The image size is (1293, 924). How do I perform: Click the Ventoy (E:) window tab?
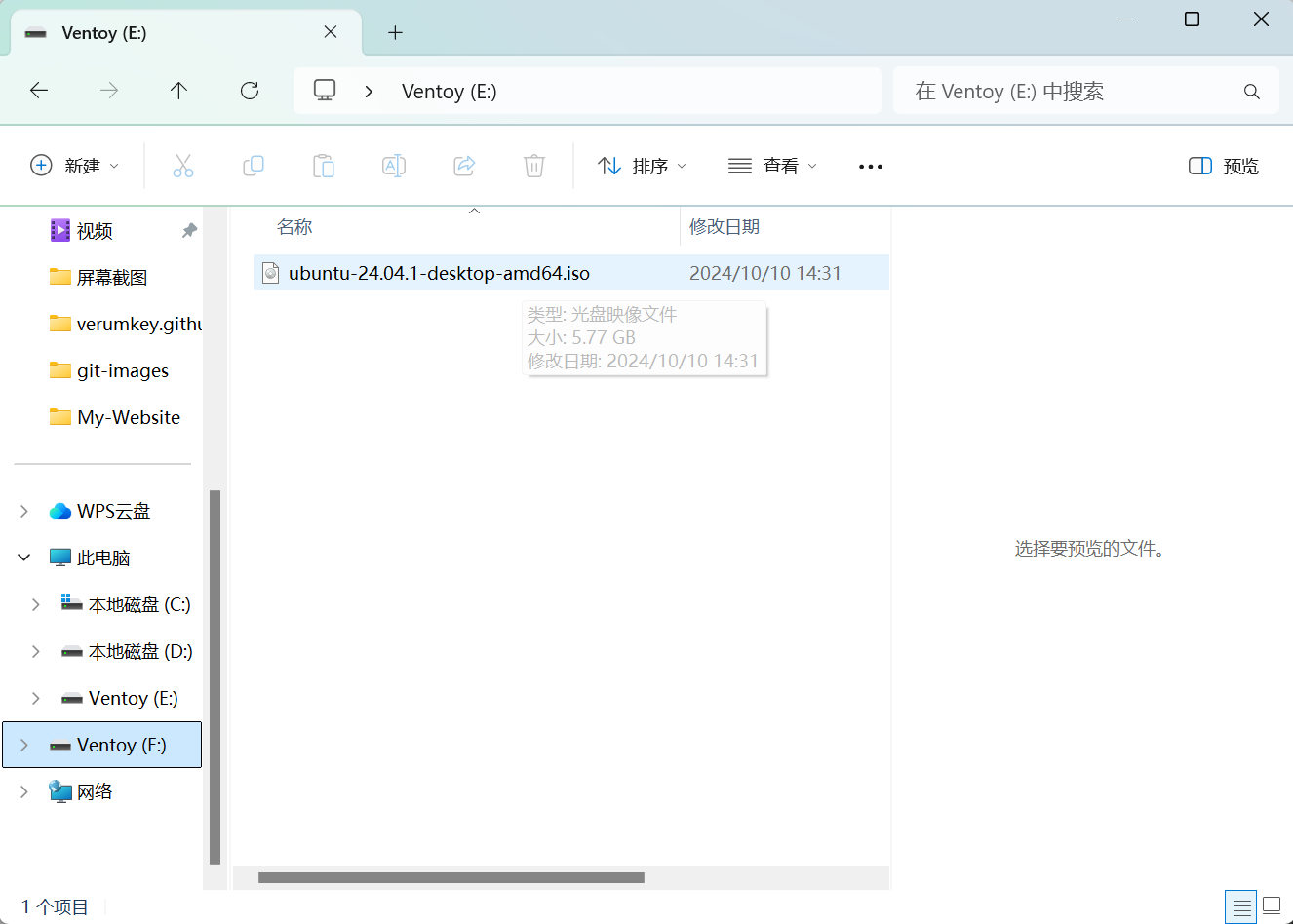click(185, 33)
